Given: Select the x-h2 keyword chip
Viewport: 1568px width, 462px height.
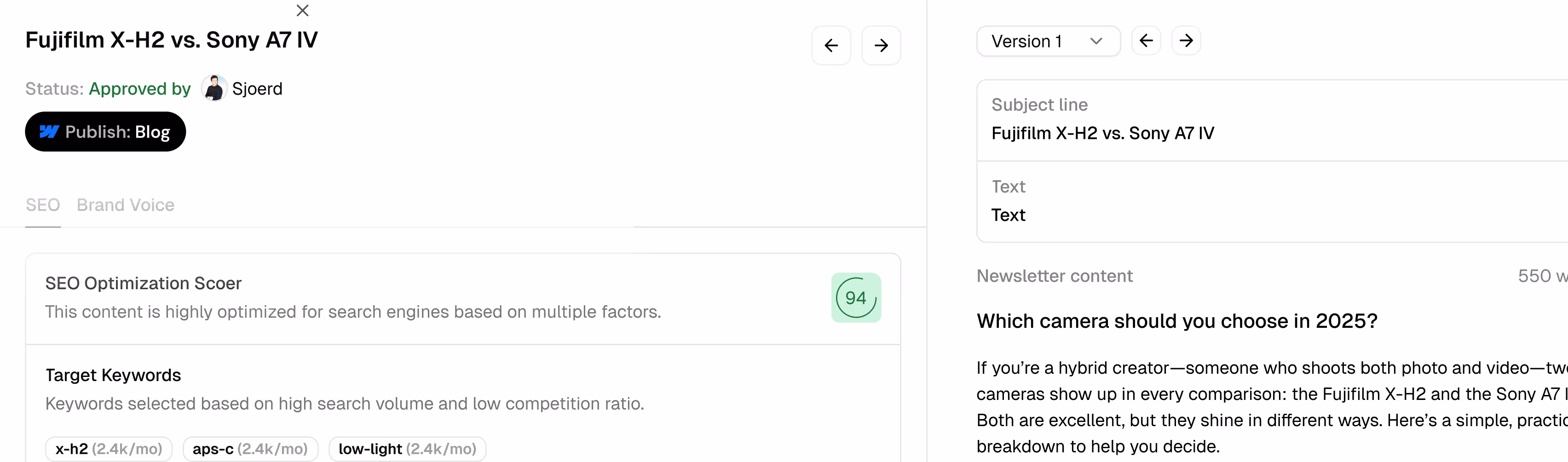Looking at the screenshot, I should [109, 449].
